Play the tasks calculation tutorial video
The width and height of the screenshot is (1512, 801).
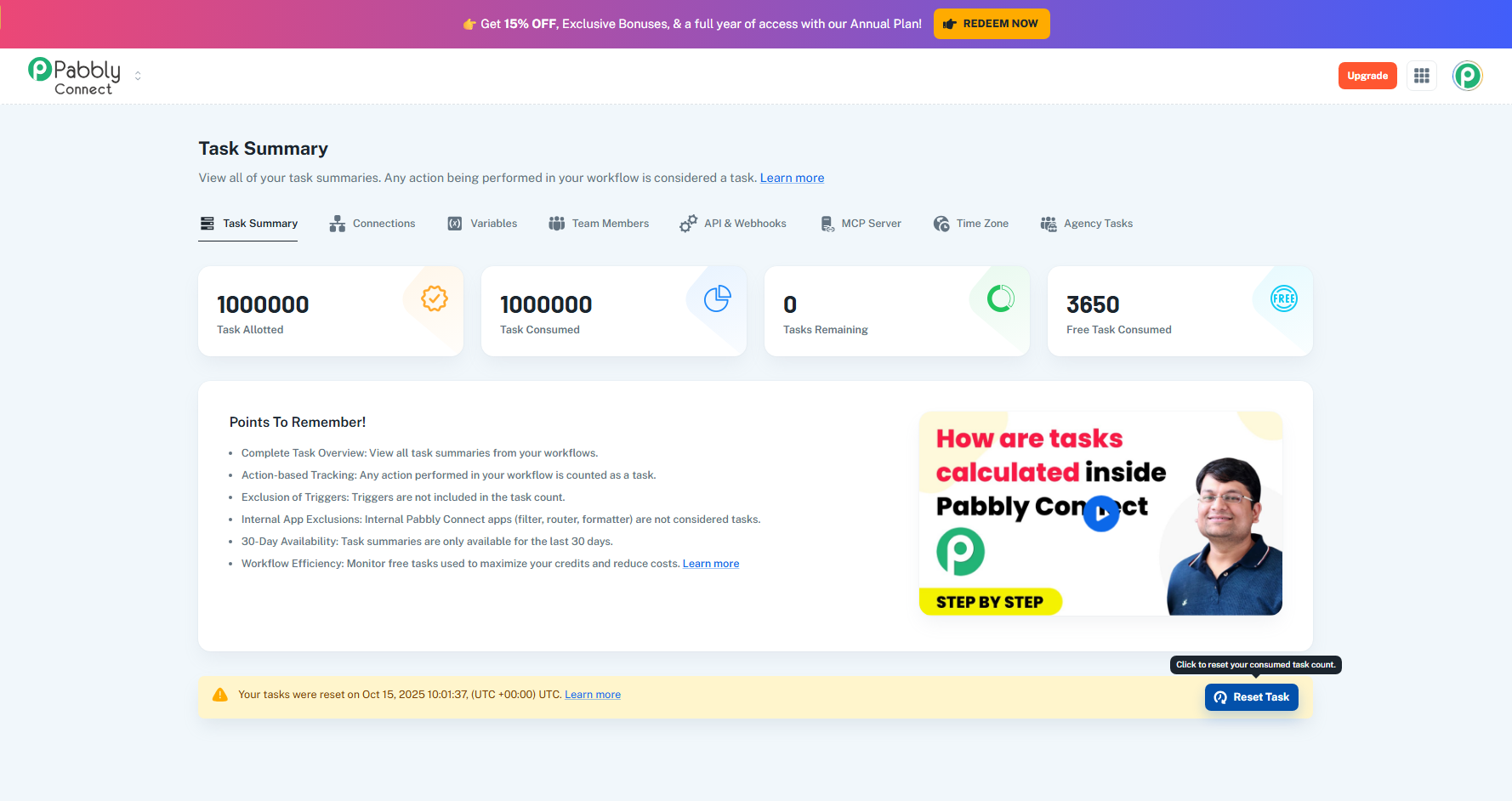1100,514
